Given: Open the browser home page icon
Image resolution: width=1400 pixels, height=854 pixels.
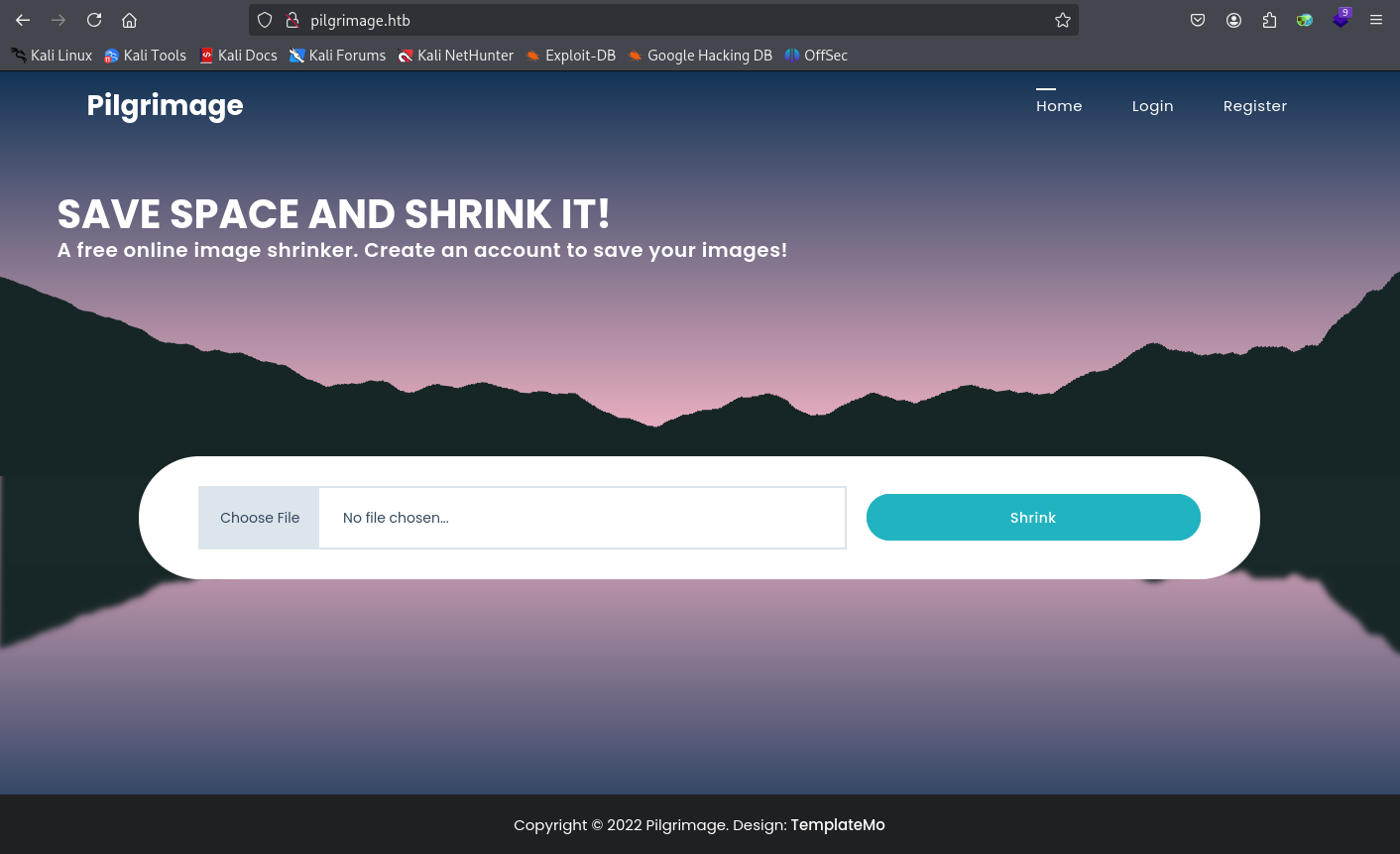Looking at the screenshot, I should 129,20.
